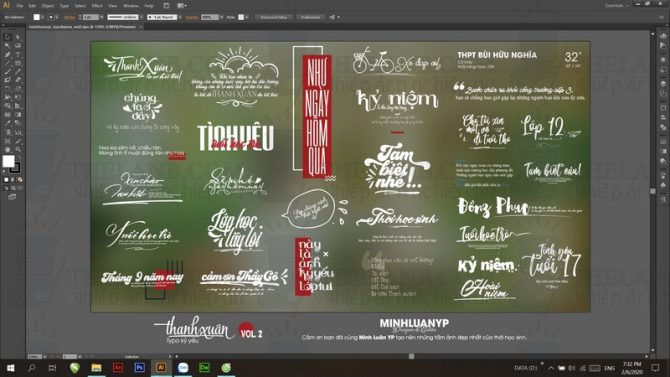
Task: Set the current fill to None
Action: click(x=20, y=180)
